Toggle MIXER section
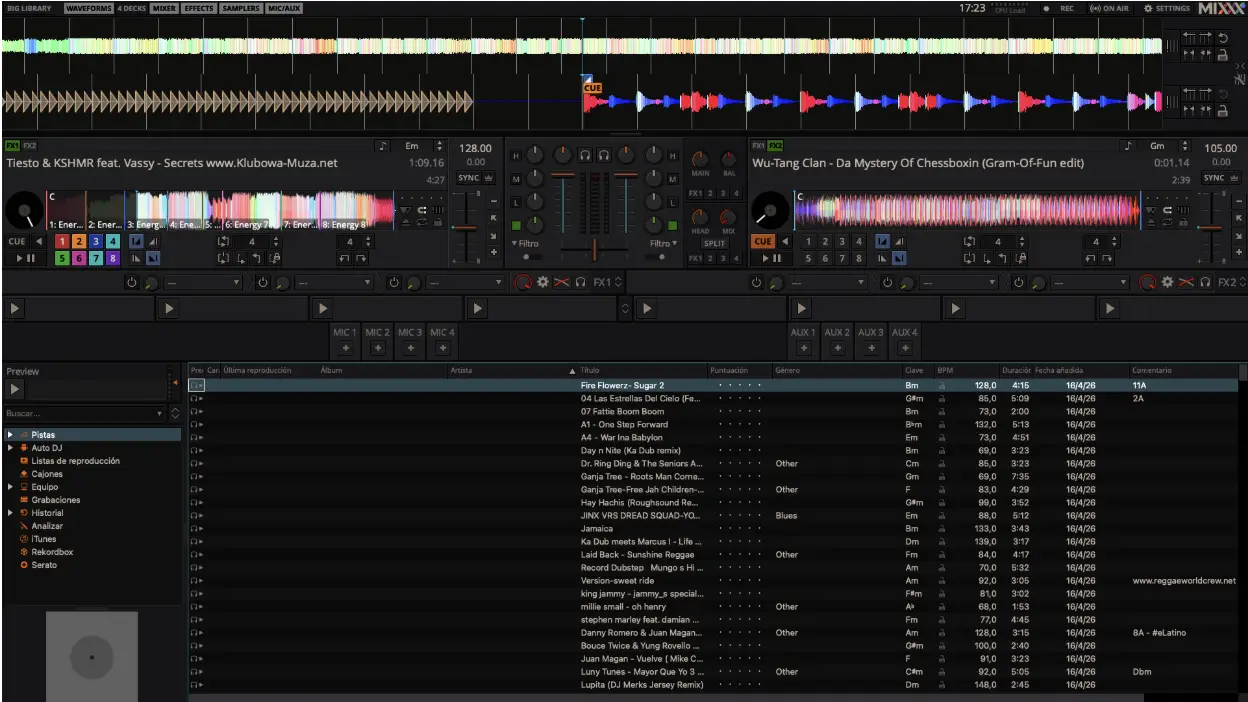 pyautogui.click(x=164, y=8)
